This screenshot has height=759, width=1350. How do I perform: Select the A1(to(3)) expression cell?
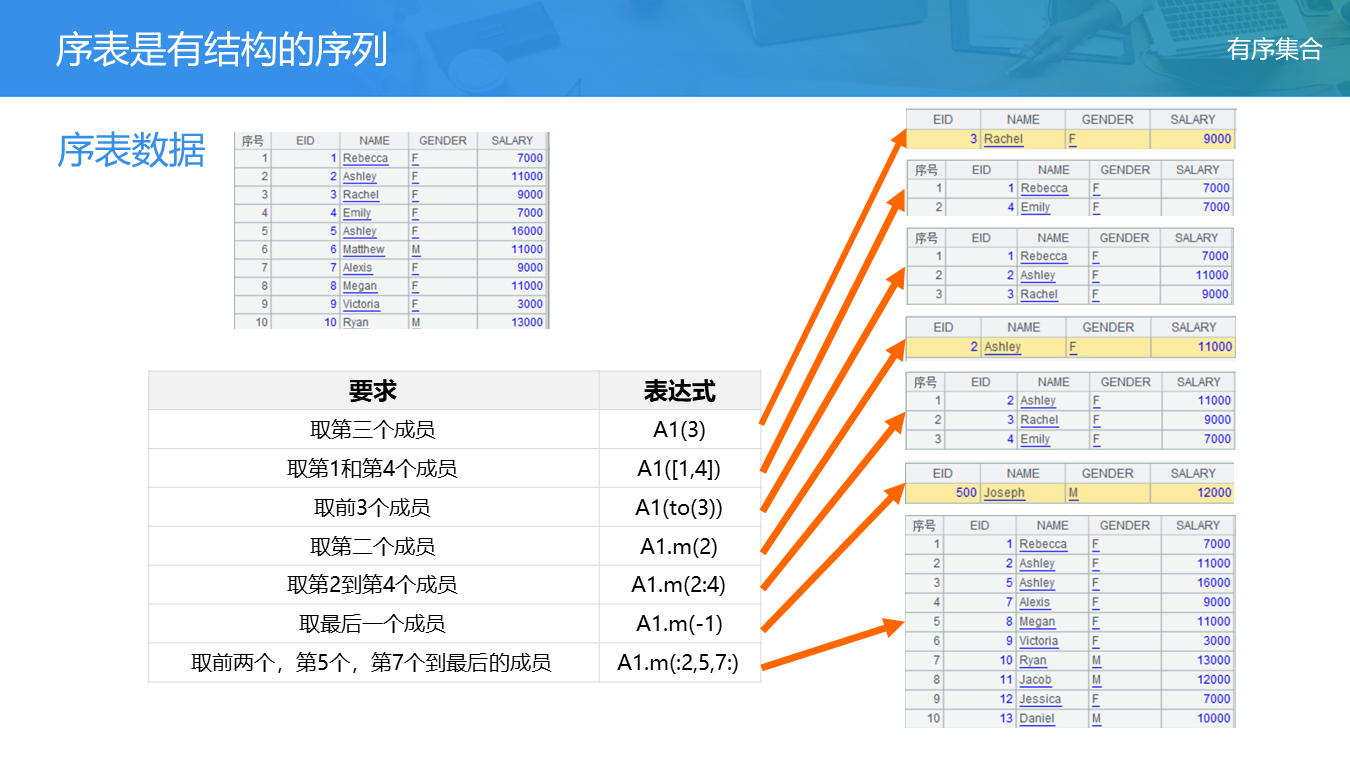point(679,508)
